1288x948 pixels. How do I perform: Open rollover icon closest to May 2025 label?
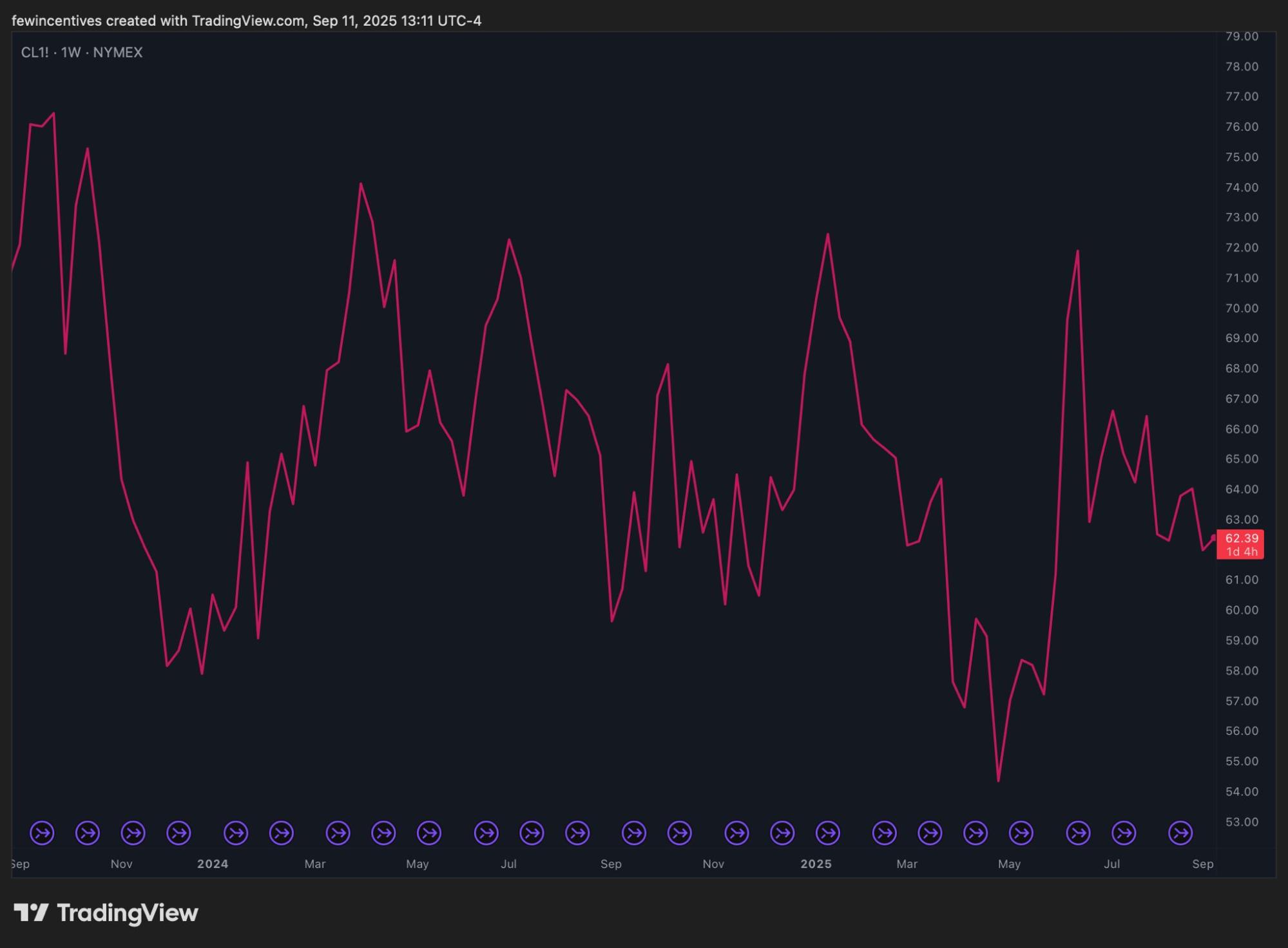[x=1021, y=833]
